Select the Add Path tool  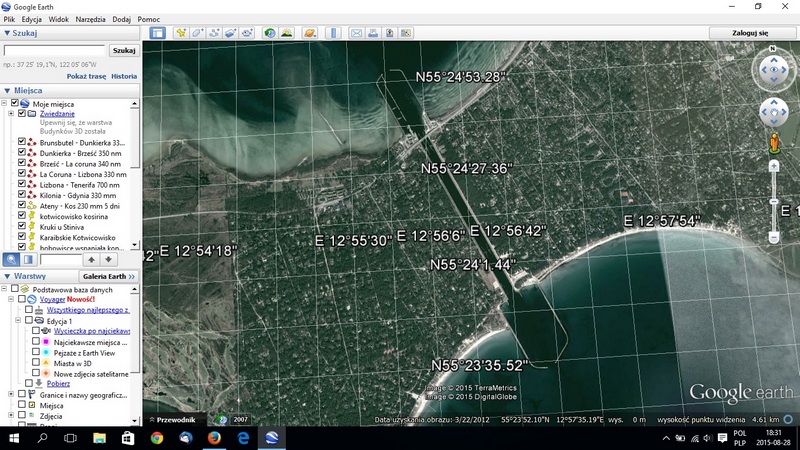tap(214, 33)
